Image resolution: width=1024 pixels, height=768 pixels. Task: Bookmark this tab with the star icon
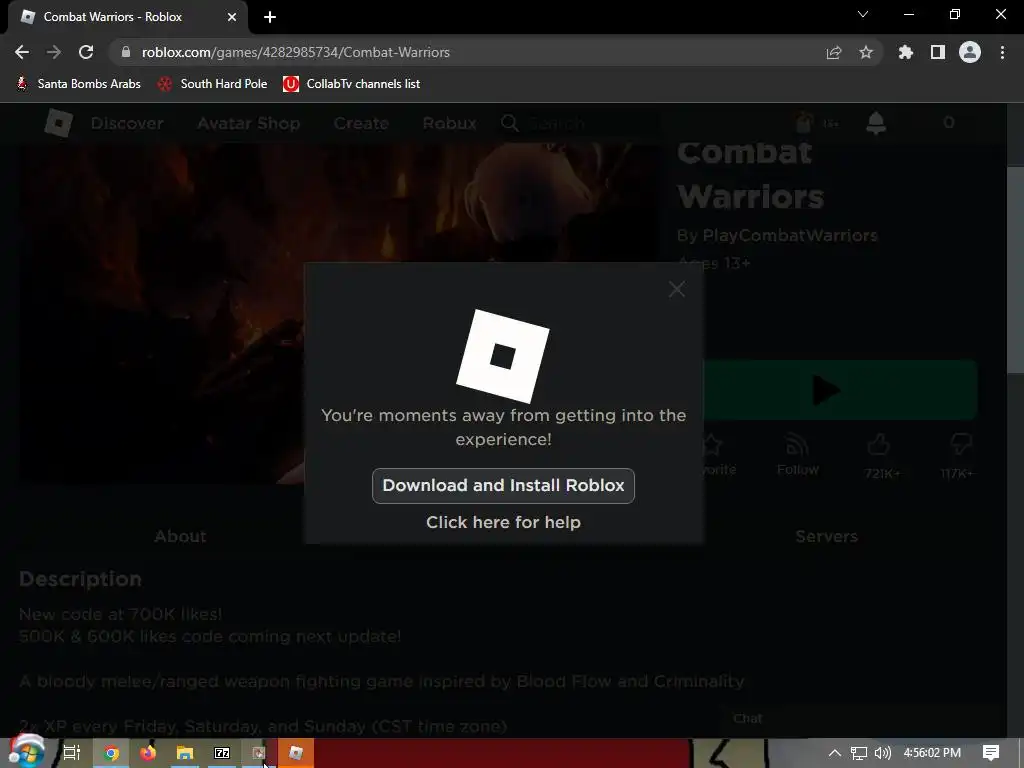click(866, 52)
